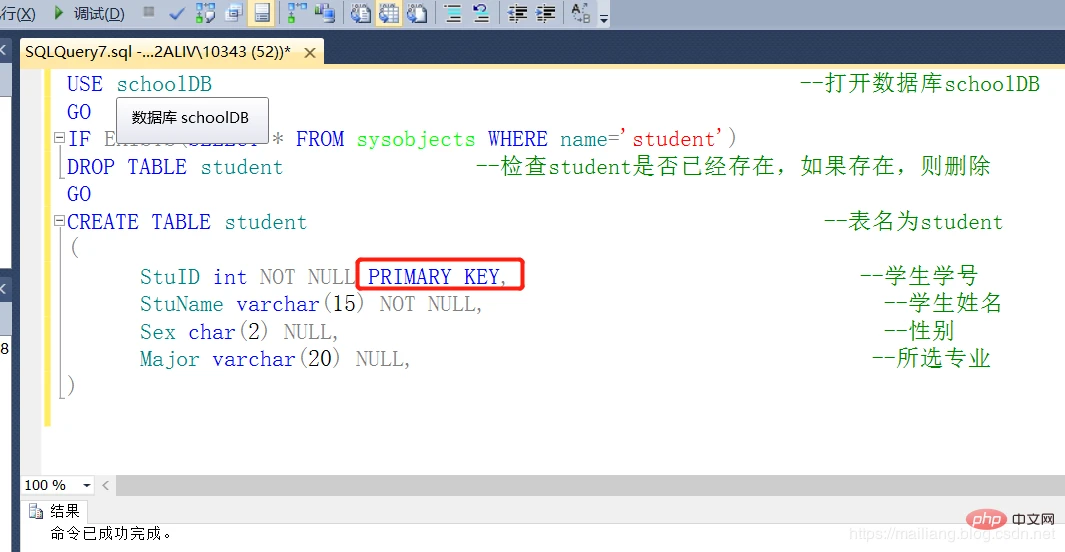The height and width of the screenshot is (552, 1065).
Task: Open the 调试(D) menu
Action: click(x=100, y=13)
